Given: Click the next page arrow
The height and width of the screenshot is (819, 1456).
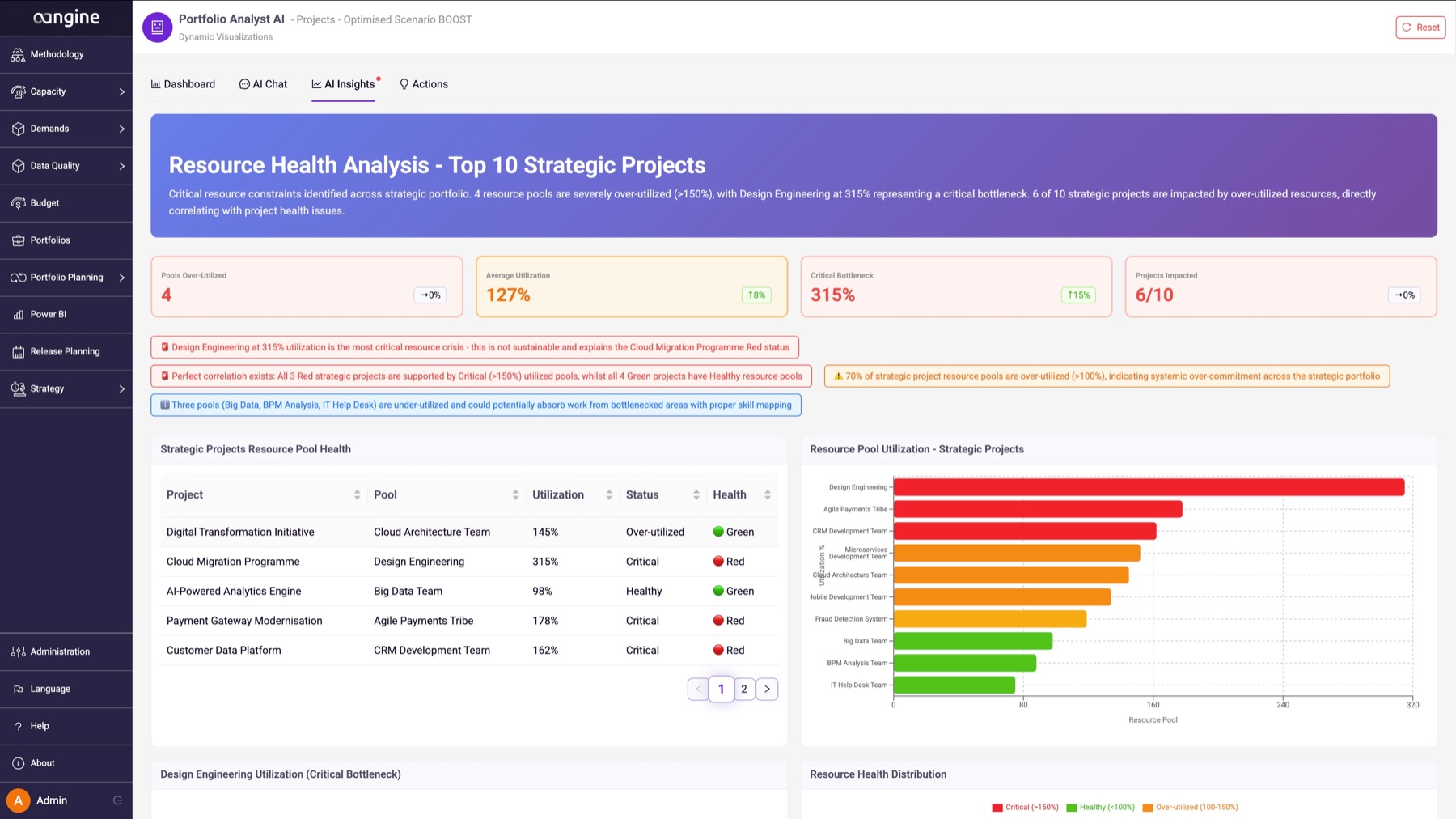Looking at the screenshot, I should (x=767, y=690).
